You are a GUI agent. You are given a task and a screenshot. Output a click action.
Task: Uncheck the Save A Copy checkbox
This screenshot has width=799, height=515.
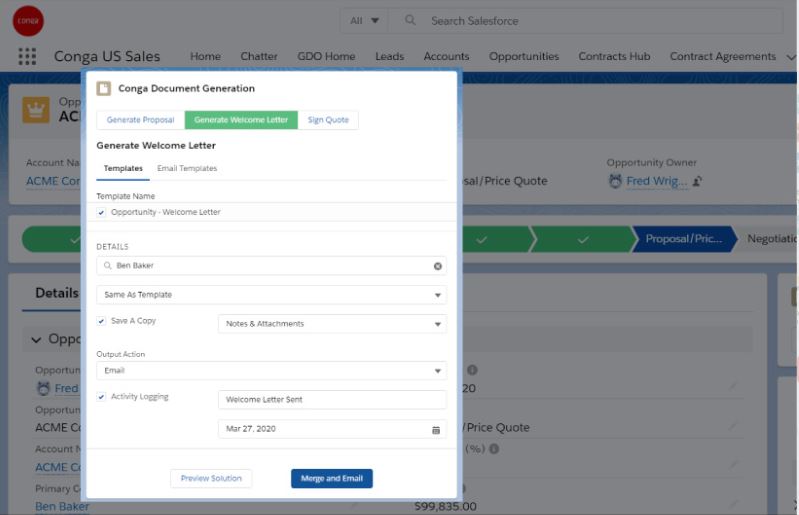pos(101,321)
